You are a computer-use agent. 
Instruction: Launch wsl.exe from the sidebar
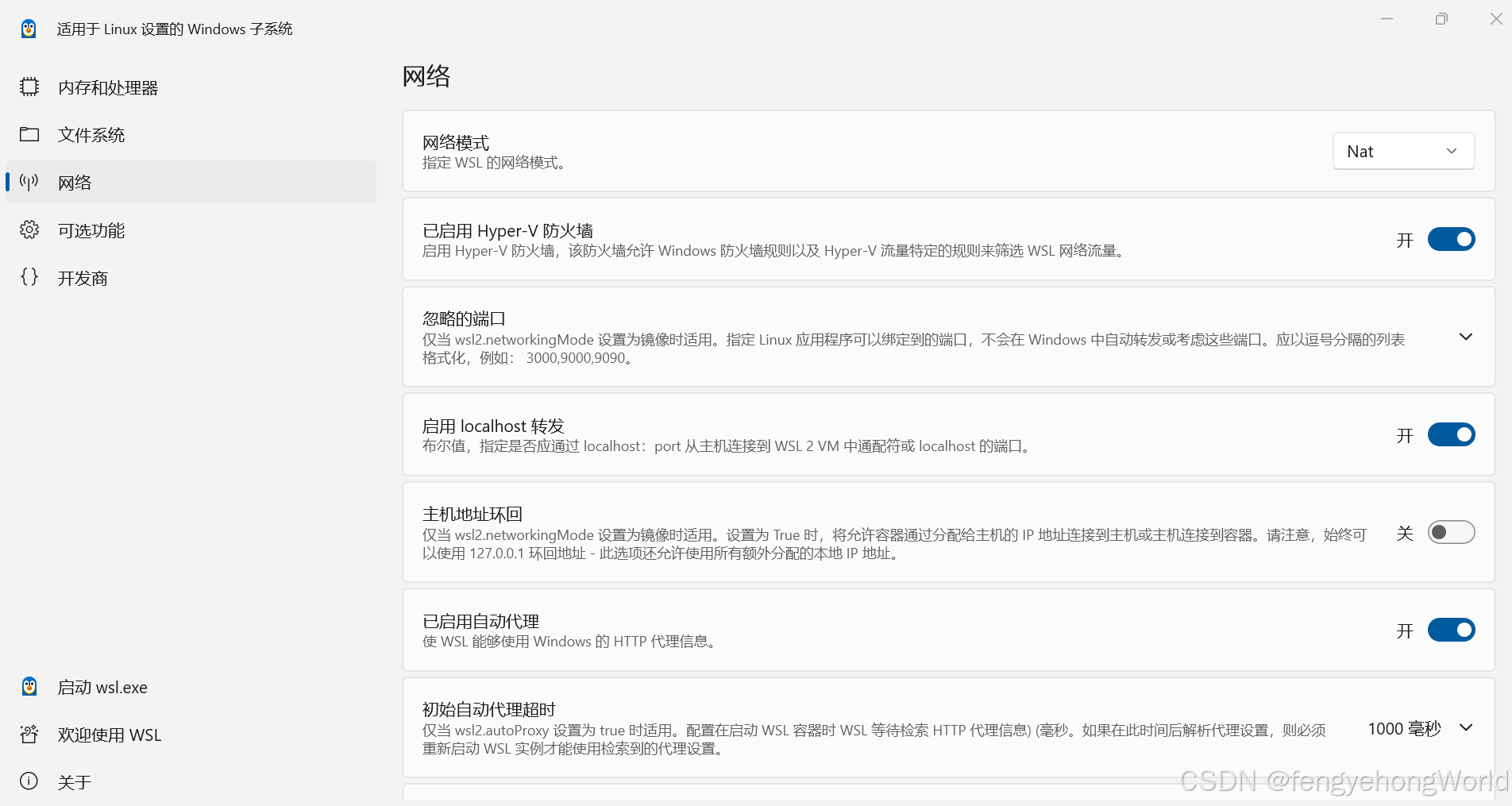(x=191, y=687)
